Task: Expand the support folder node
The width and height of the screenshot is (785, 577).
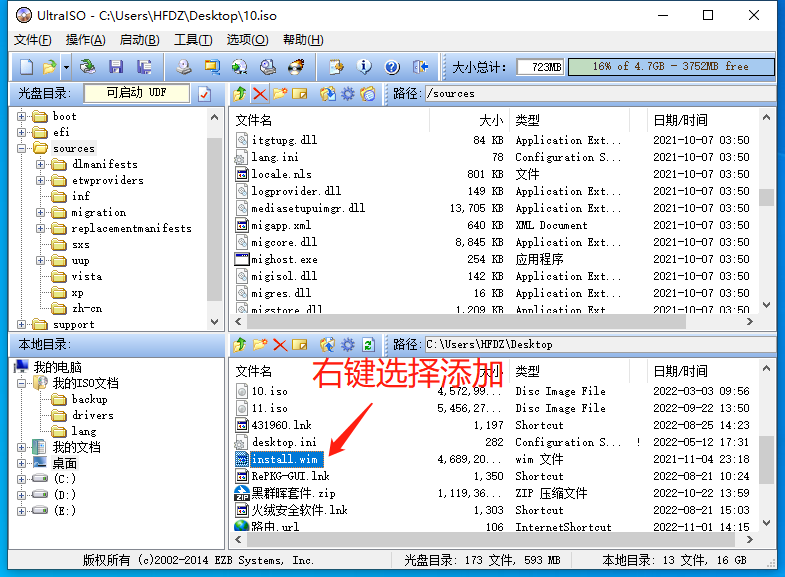Action: click(21, 325)
